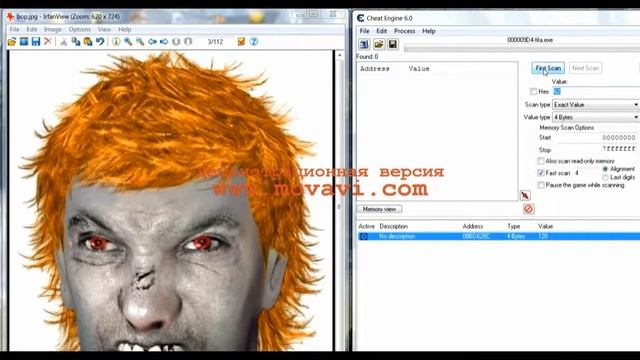The image size is (640, 360).
Task: Open the Cheat Engine Help menu
Action: pos(429,31)
